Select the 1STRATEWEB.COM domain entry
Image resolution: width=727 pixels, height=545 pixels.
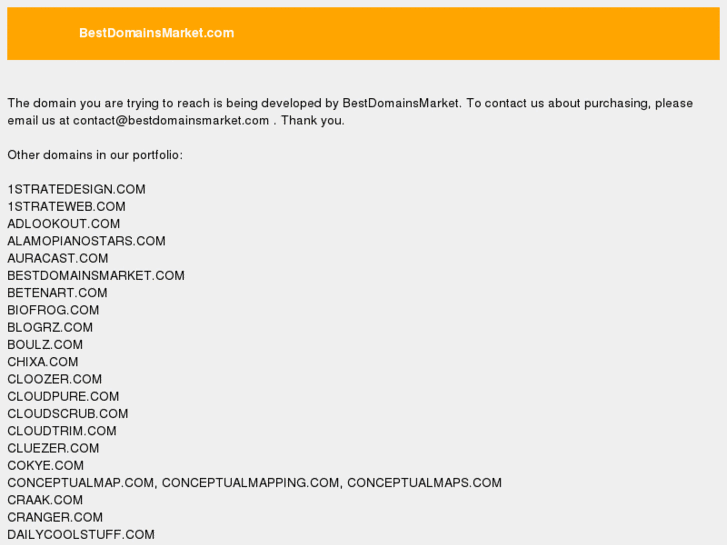point(66,207)
